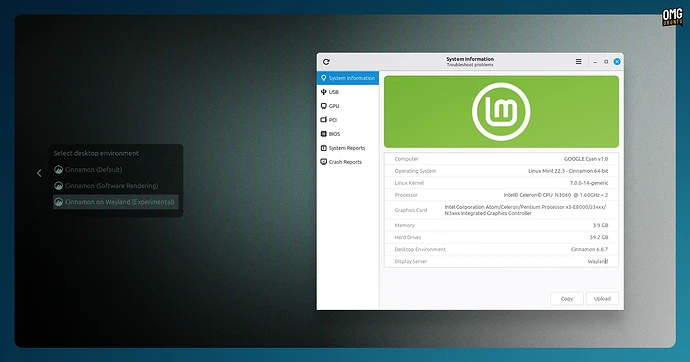Maximize the System Information window
Screen dimensions: 690x362
point(606,62)
